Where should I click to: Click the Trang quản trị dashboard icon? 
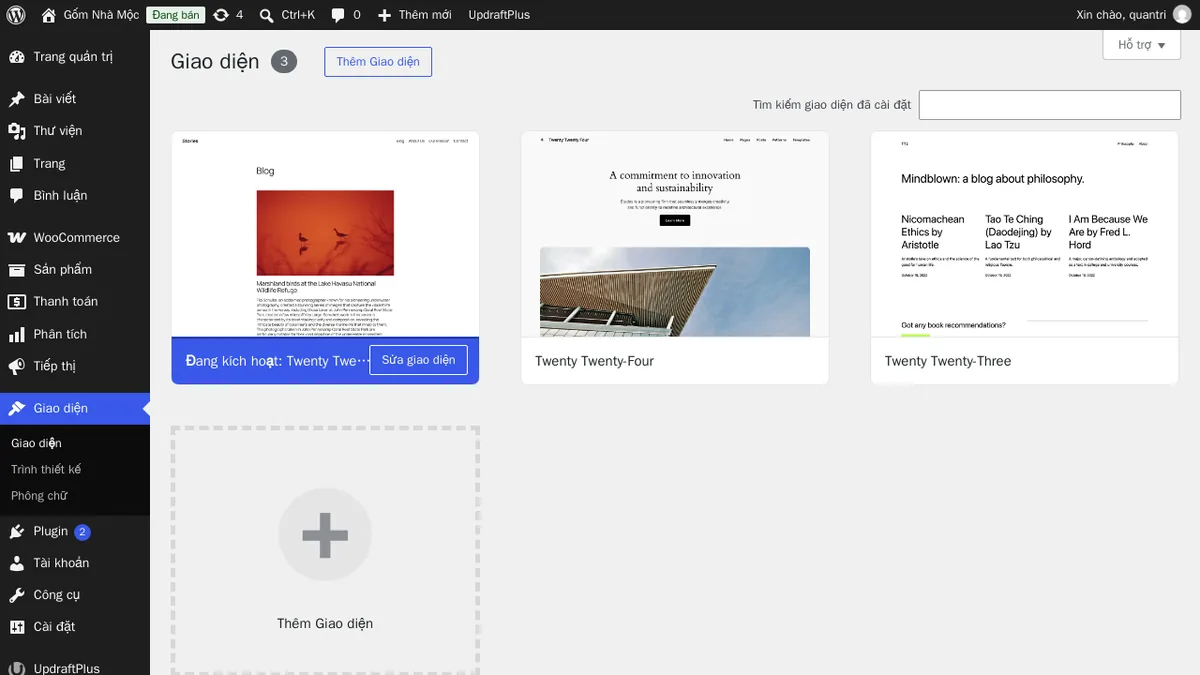17,57
